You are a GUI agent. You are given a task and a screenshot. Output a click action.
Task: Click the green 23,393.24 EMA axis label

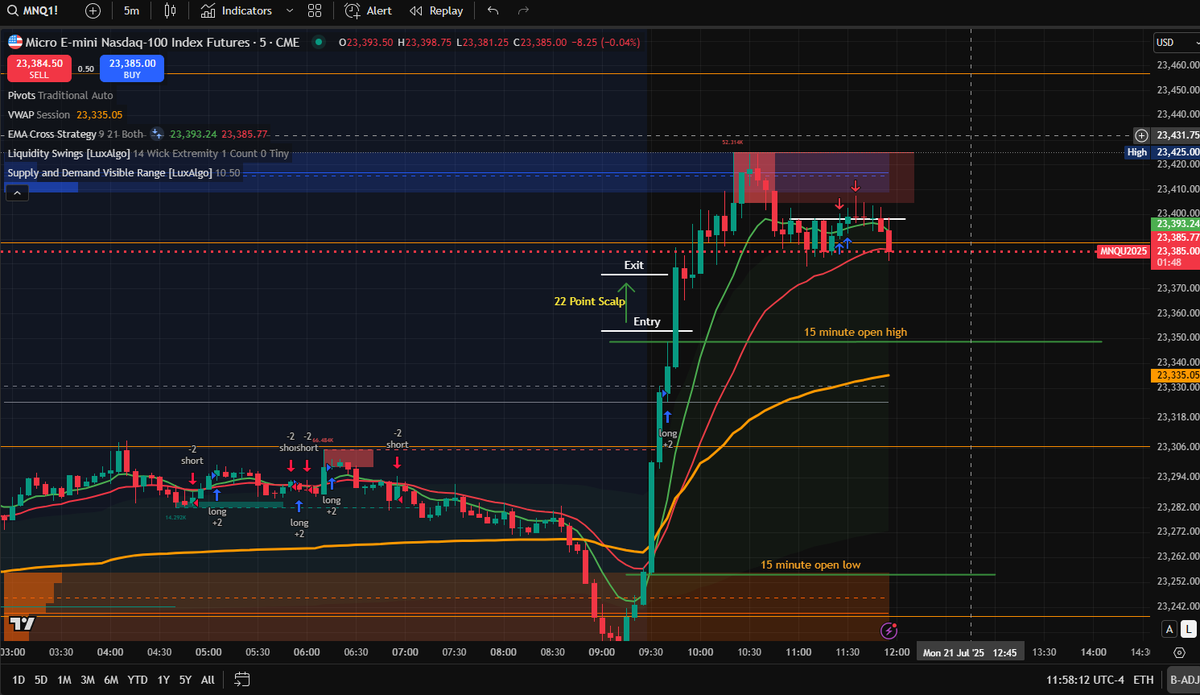(x=1175, y=225)
